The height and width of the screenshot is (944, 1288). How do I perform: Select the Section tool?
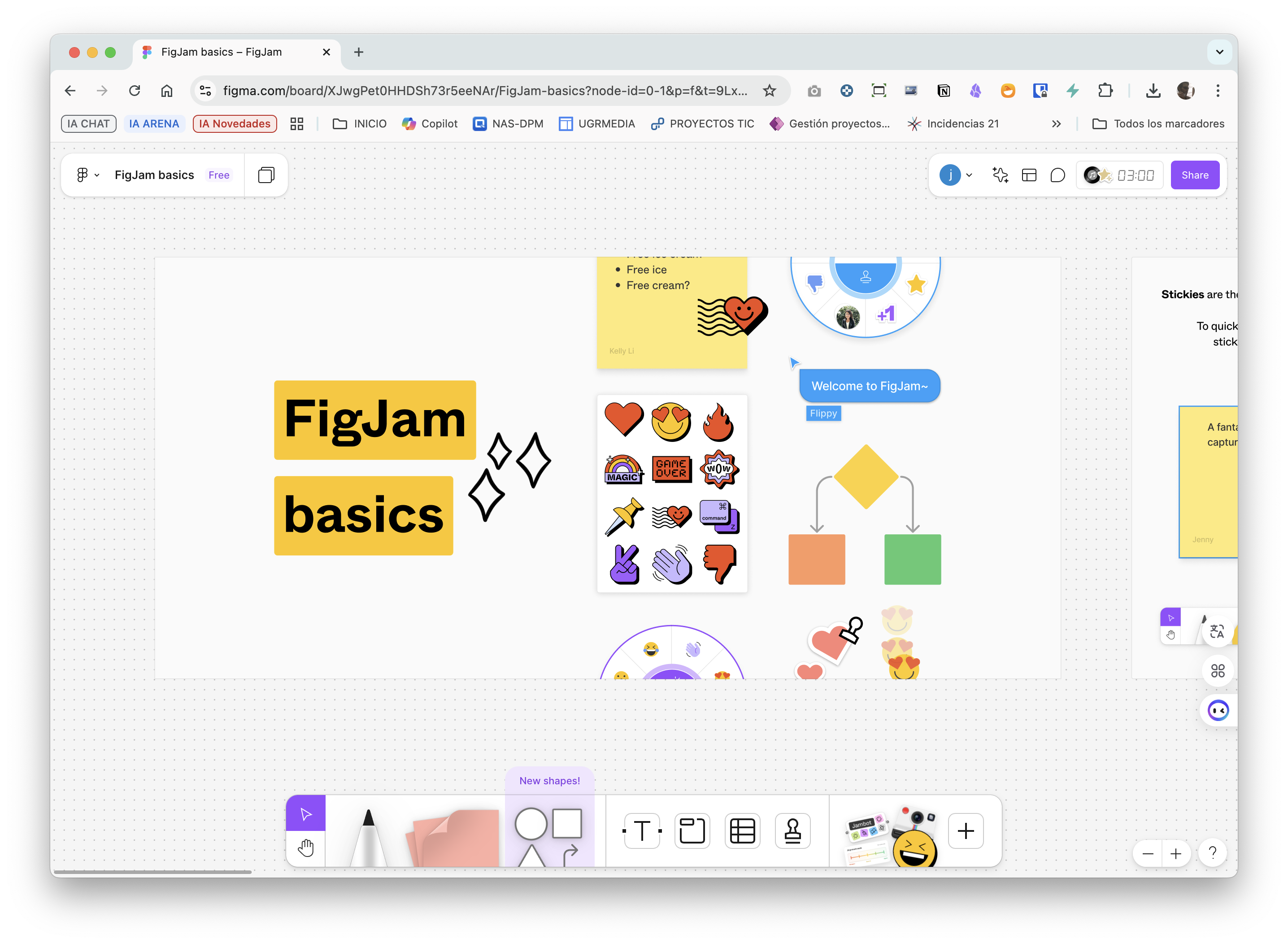coord(692,831)
